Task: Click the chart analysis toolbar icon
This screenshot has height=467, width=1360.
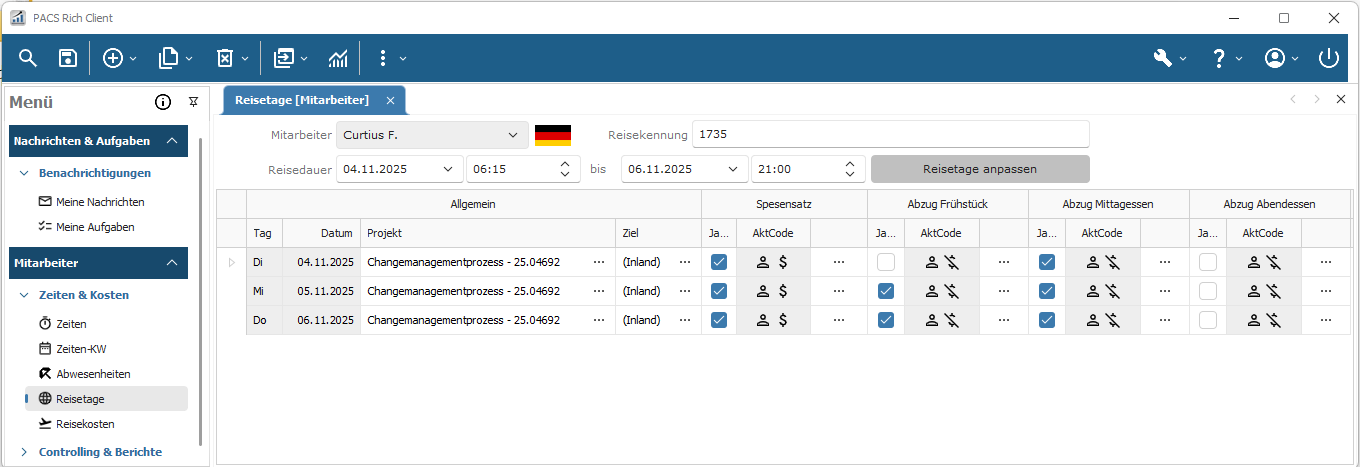Action: tap(338, 59)
